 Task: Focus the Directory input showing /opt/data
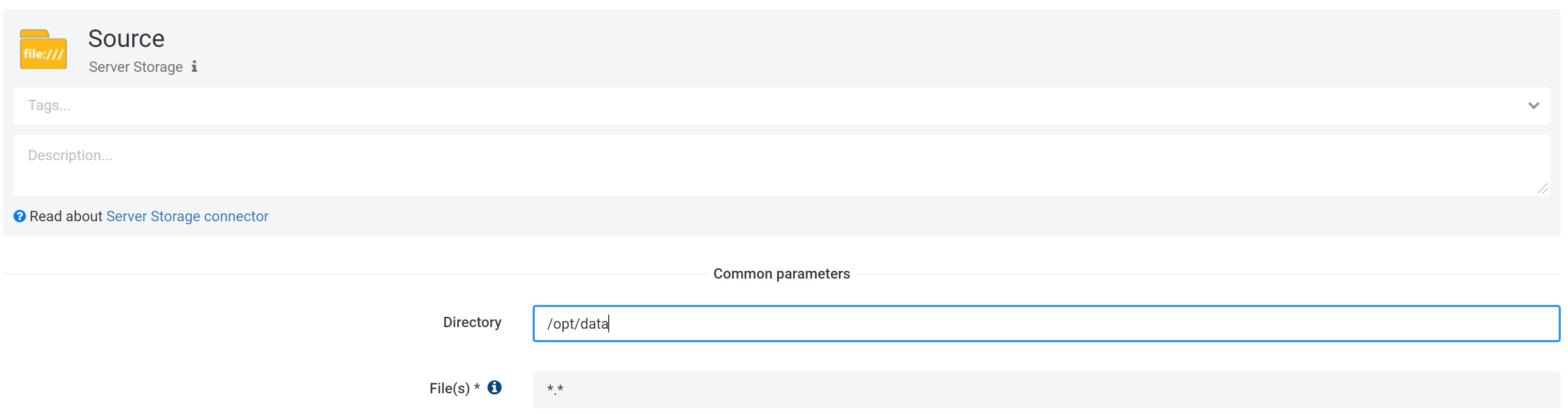[852, 324]
